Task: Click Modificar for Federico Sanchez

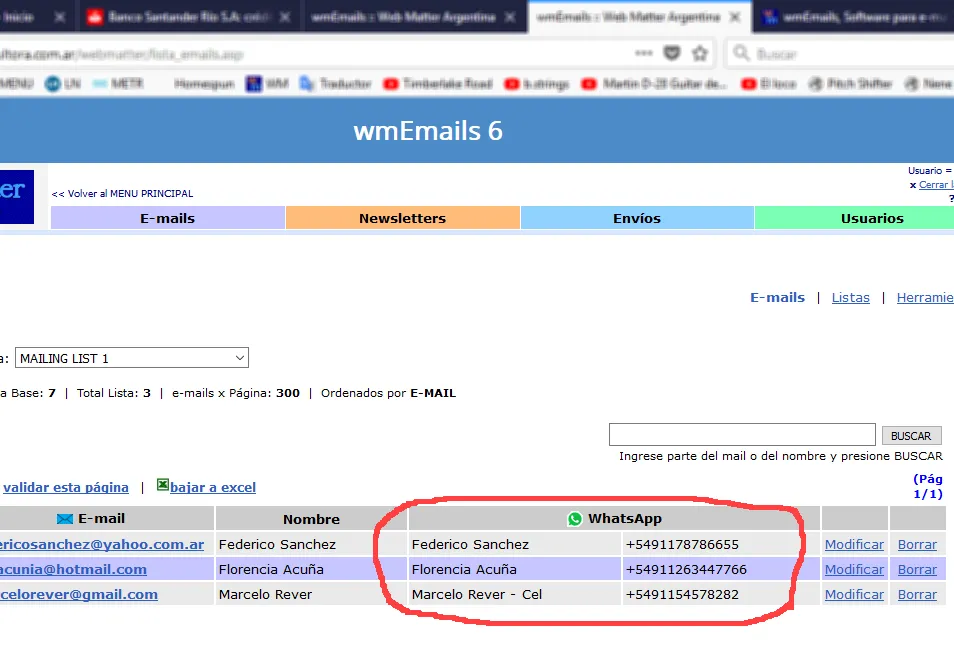Action: click(853, 545)
